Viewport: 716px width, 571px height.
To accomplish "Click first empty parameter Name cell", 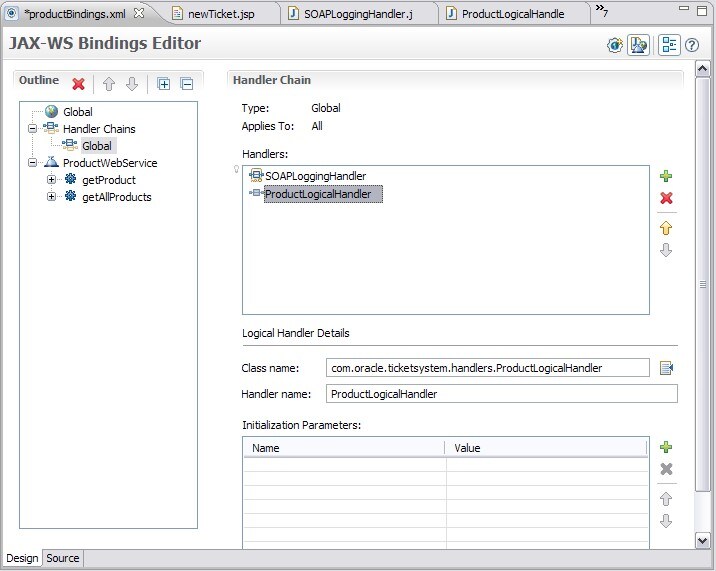I will point(344,465).
